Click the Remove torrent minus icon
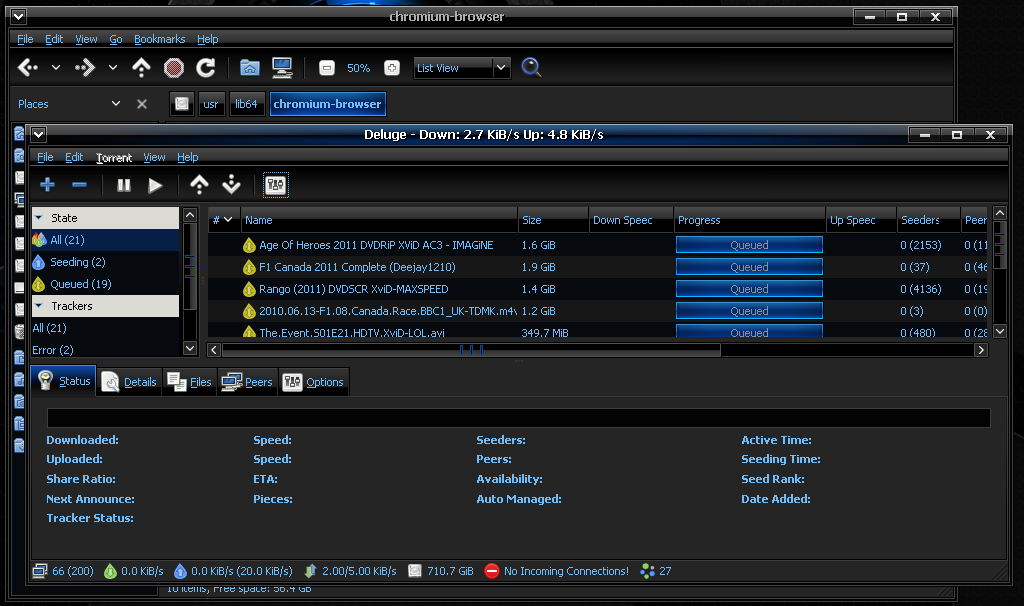1024x606 pixels. coord(79,185)
